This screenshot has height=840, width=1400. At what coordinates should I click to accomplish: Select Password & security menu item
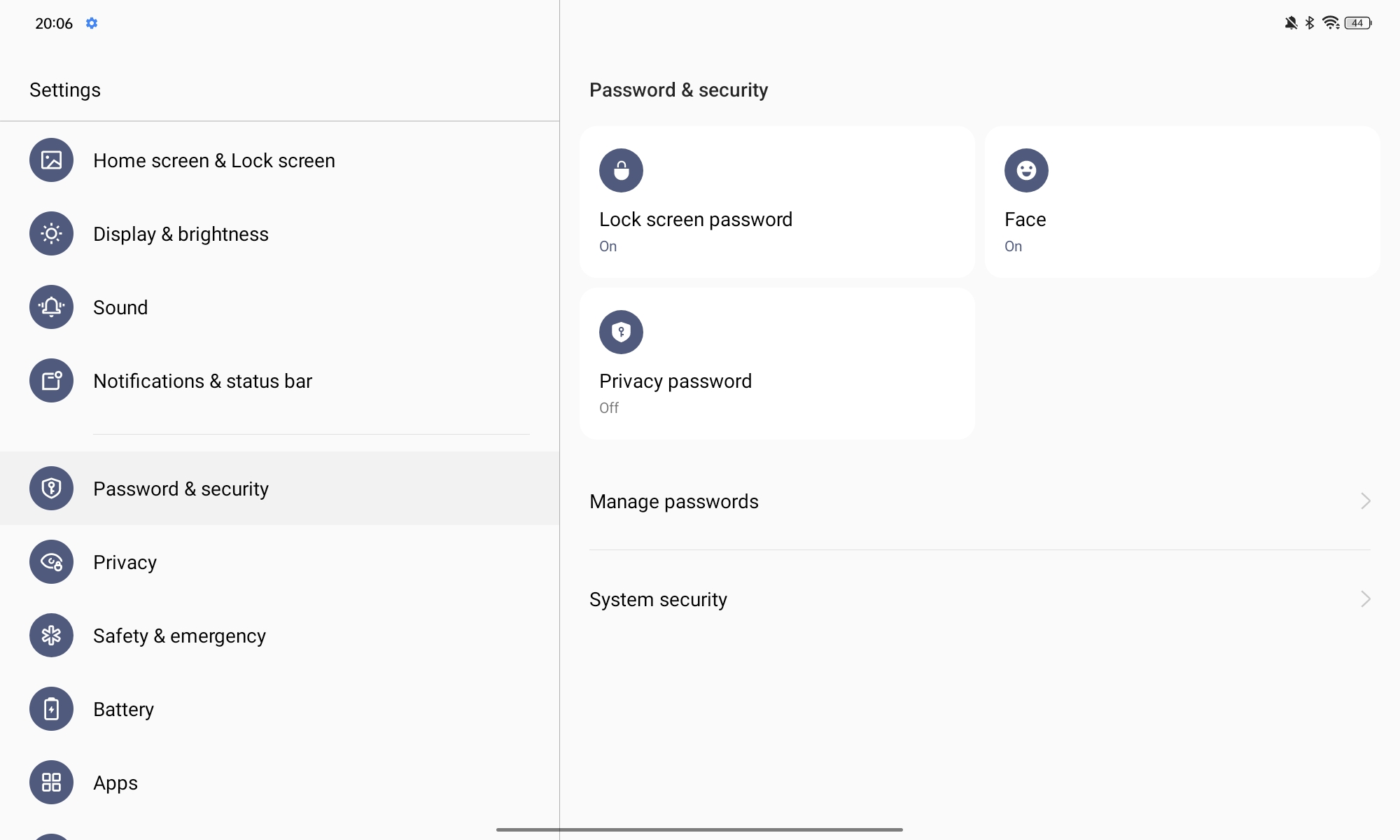[279, 489]
